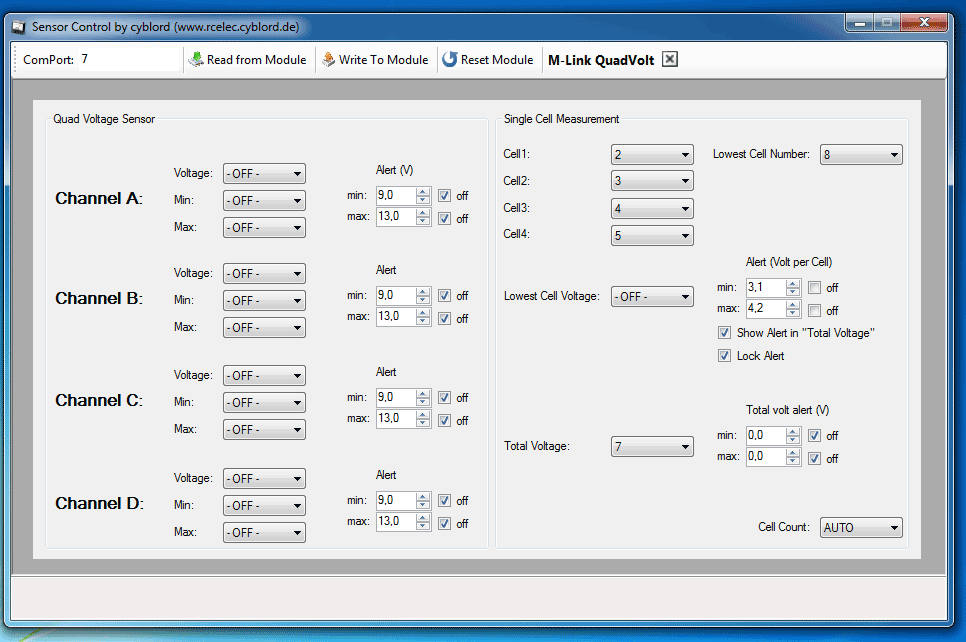
Task: Open Lowest Cell Number dropdown
Action: pyautogui.click(x=861, y=155)
